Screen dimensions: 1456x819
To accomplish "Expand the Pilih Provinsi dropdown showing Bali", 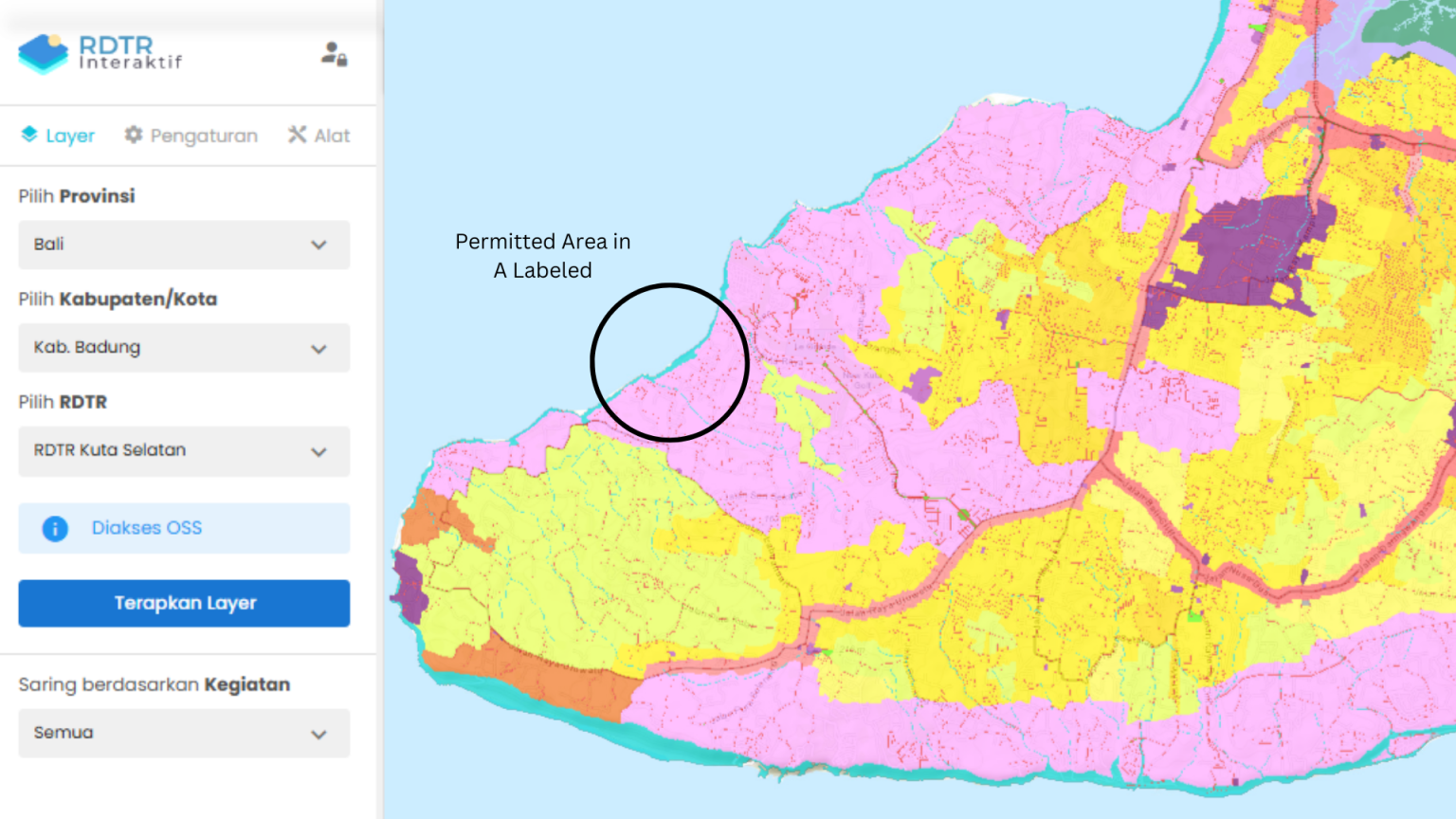I will pos(183,245).
